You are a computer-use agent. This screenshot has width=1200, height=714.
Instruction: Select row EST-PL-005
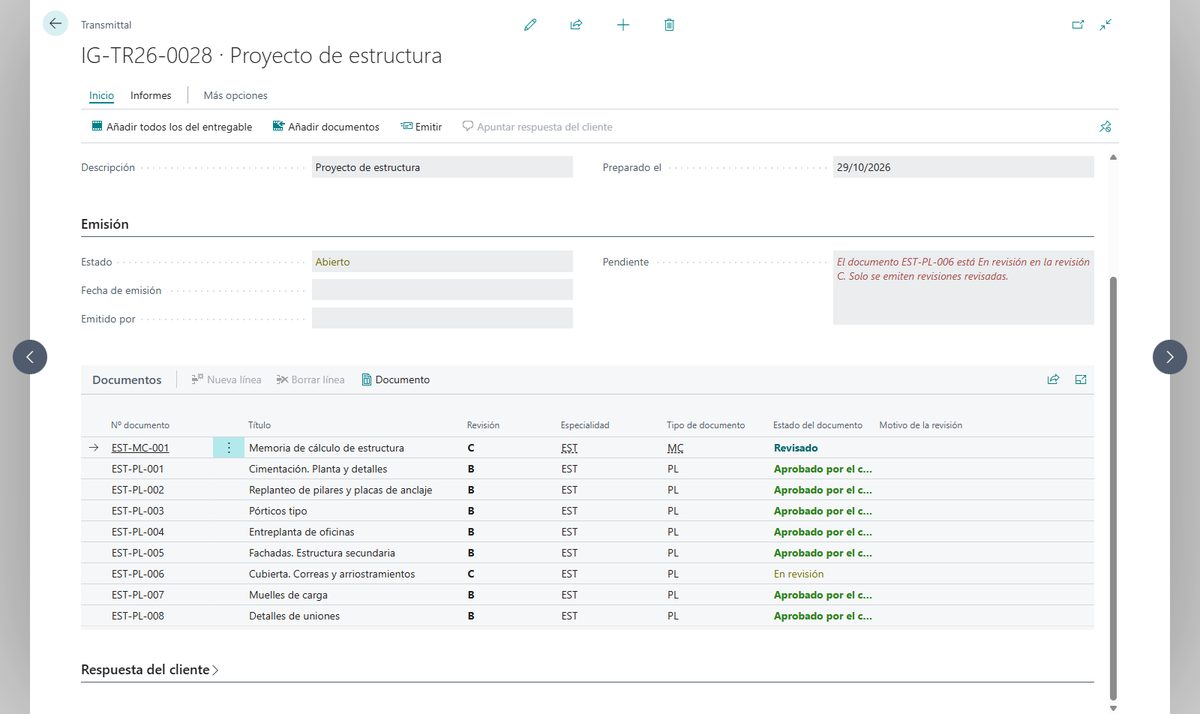click(588, 553)
